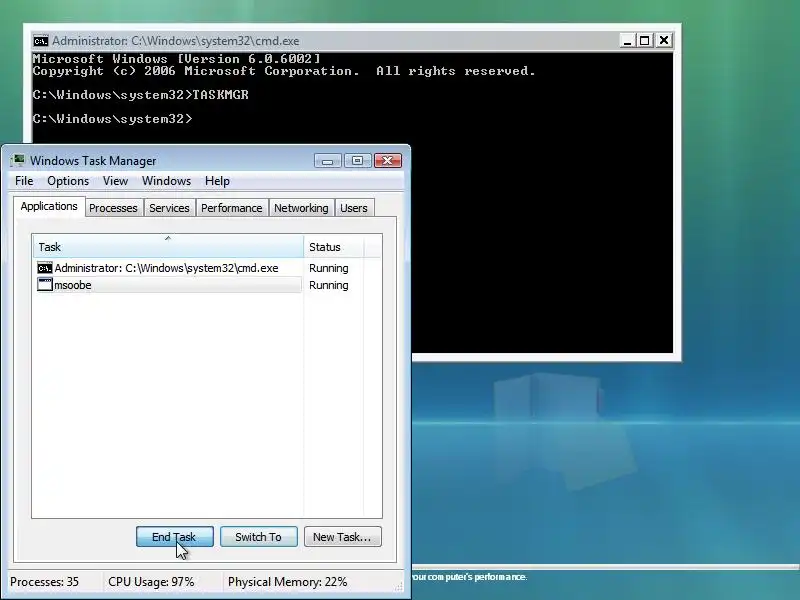
Task: Click the cmd.exe window title text
Action: pyautogui.click(x=176, y=41)
